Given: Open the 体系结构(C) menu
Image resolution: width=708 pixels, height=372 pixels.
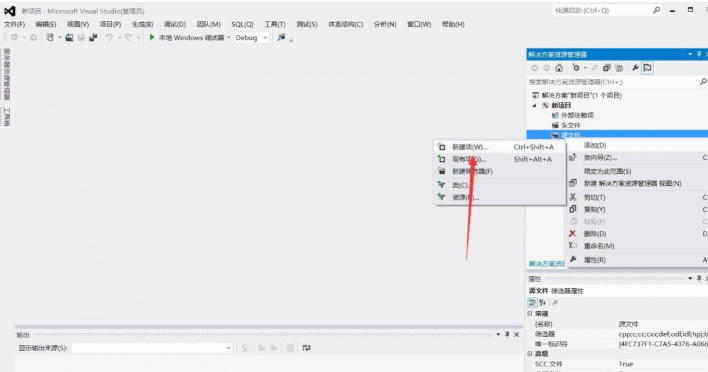Looking at the screenshot, I should (345, 24).
